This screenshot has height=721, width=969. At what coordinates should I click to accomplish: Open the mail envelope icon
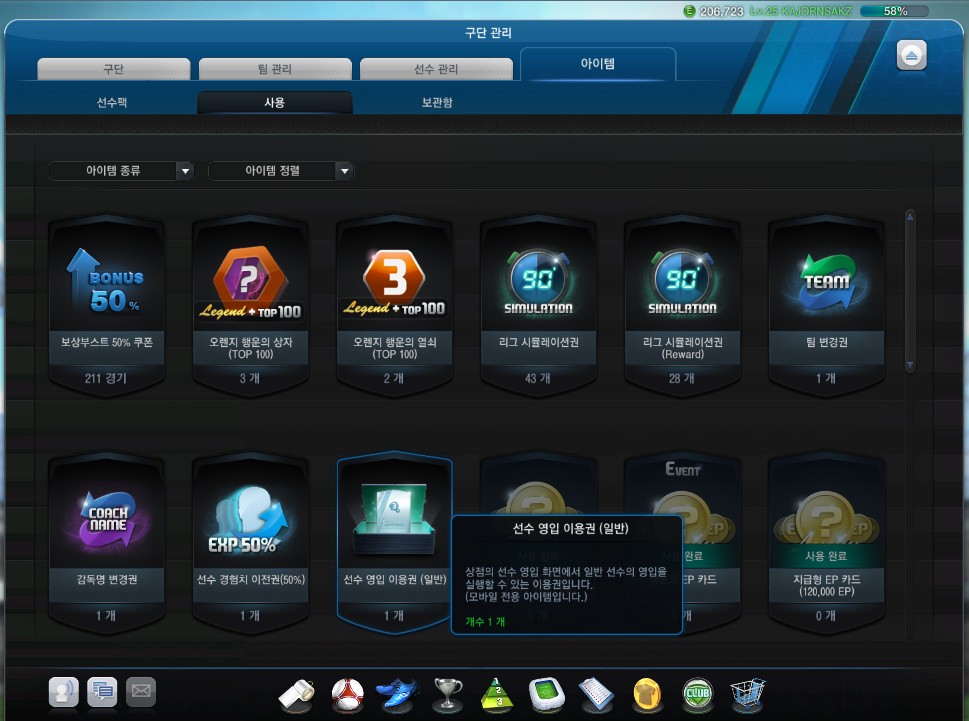pyautogui.click(x=141, y=691)
